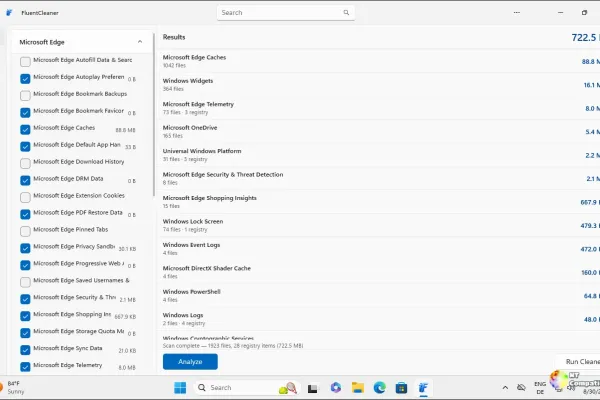Screen dimensions: 600x400
Task: Check Microsoft Edge Bookmark Backups
Action: click(25, 95)
